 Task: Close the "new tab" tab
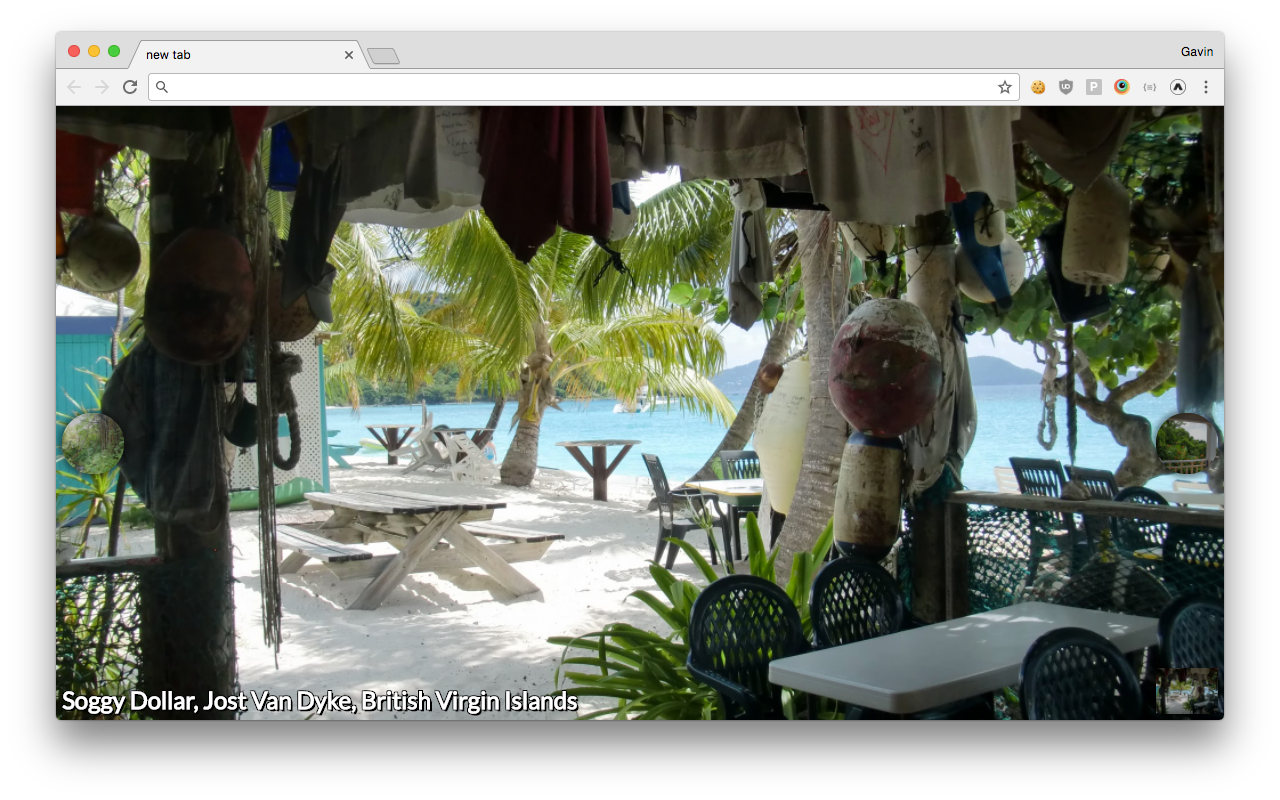[x=349, y=55]
